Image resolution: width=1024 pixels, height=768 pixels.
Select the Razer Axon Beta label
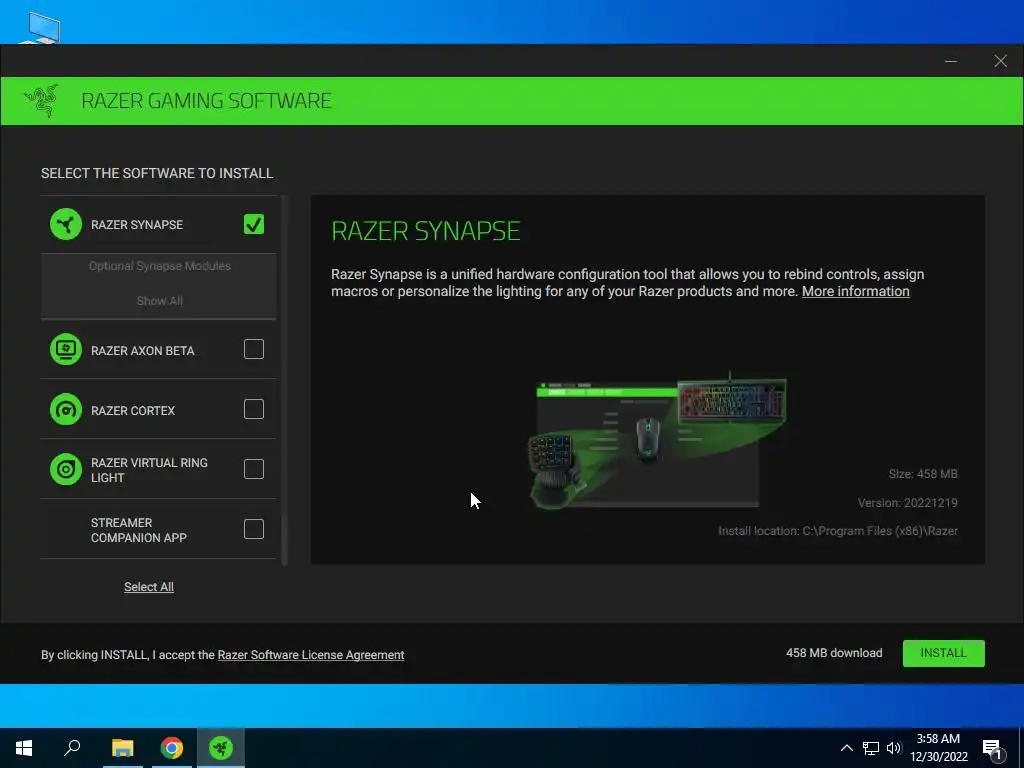pos(142,351)
